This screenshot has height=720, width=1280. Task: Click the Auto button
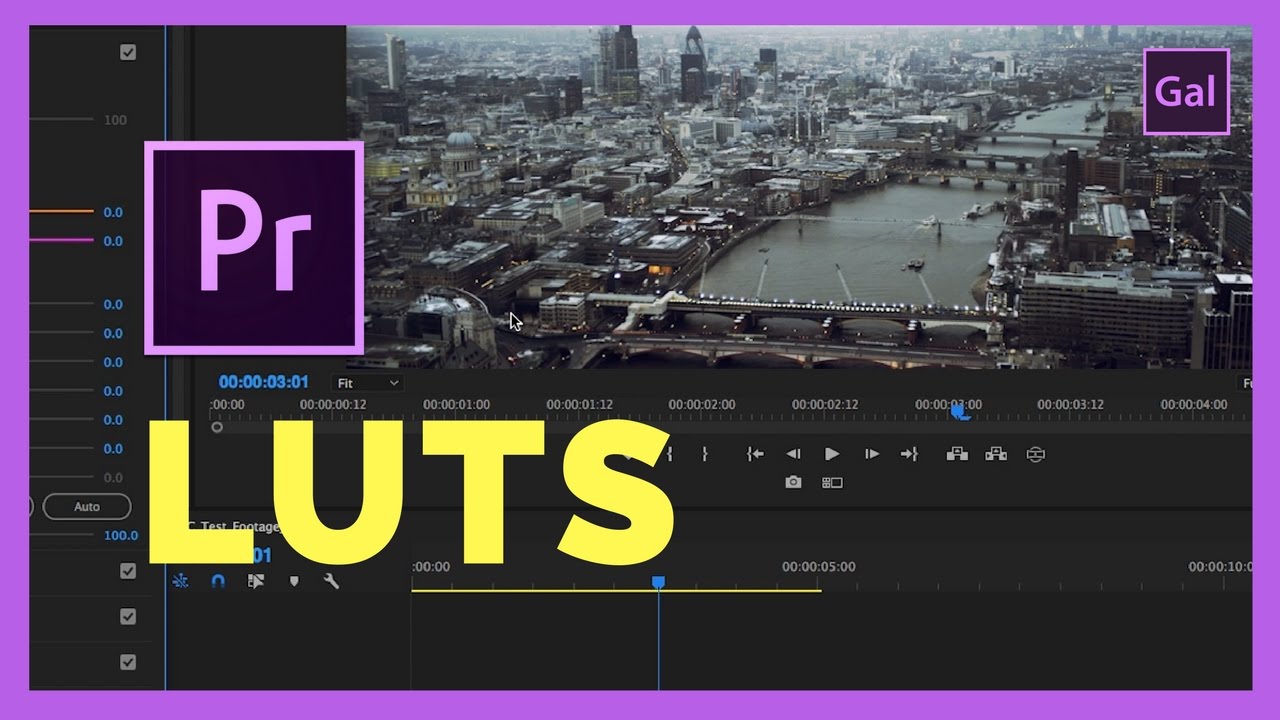tap(87, 507)
